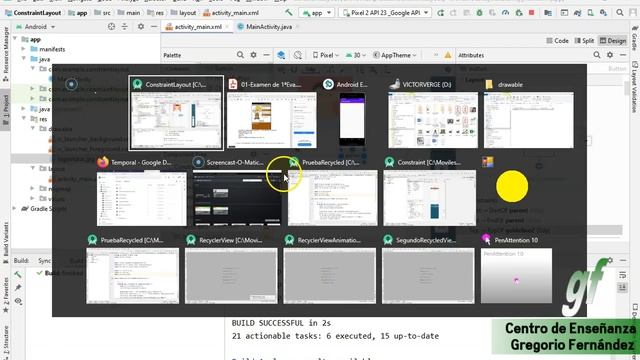
Task: Open Attributes panel gear settings
Action: [x=610, y=55]
